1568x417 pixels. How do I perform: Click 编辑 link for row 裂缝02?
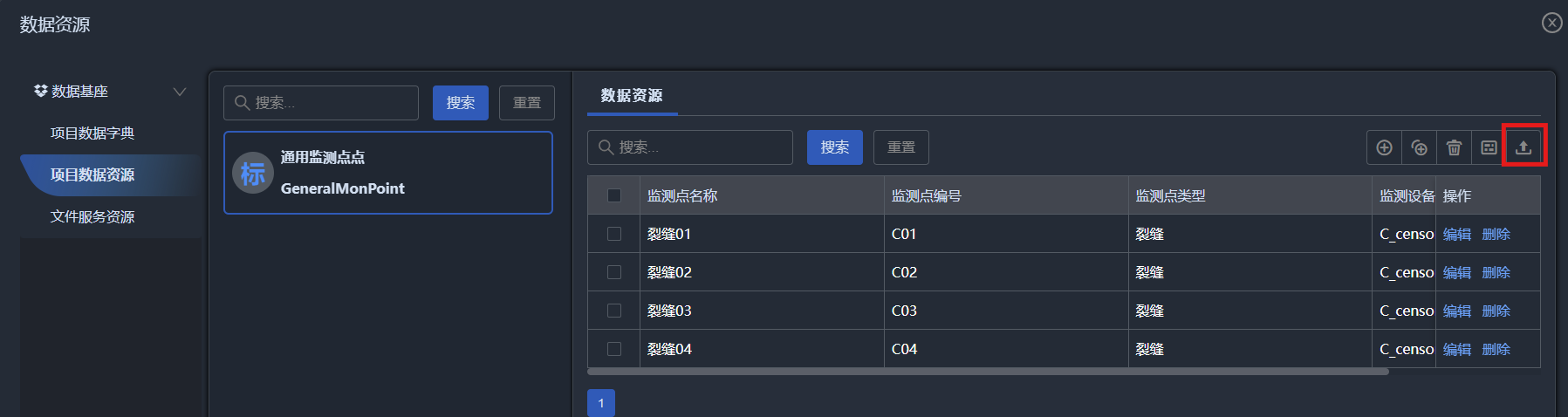click(x=1457, y=272)
